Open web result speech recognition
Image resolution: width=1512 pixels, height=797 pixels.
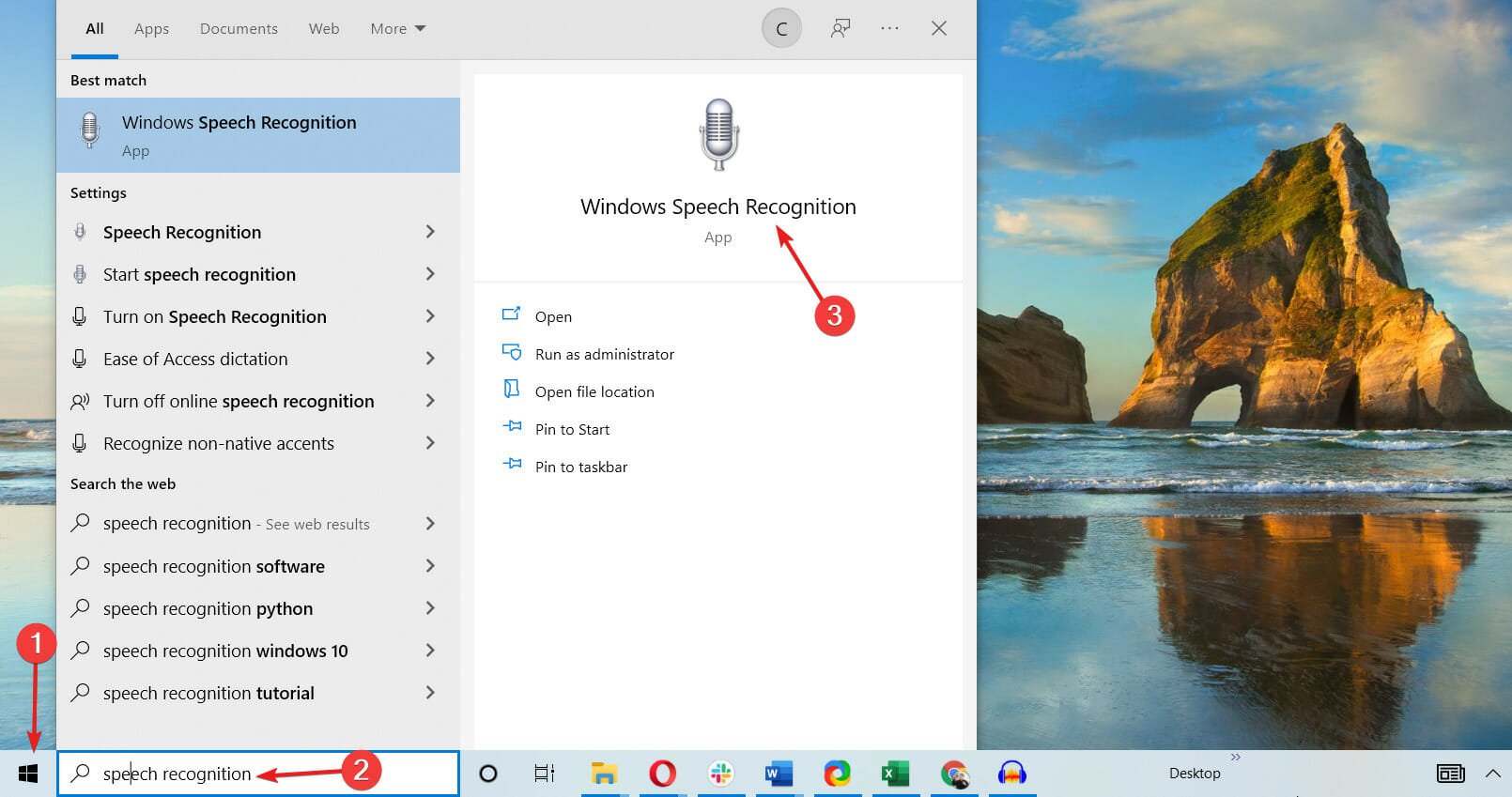click(258, 523)
